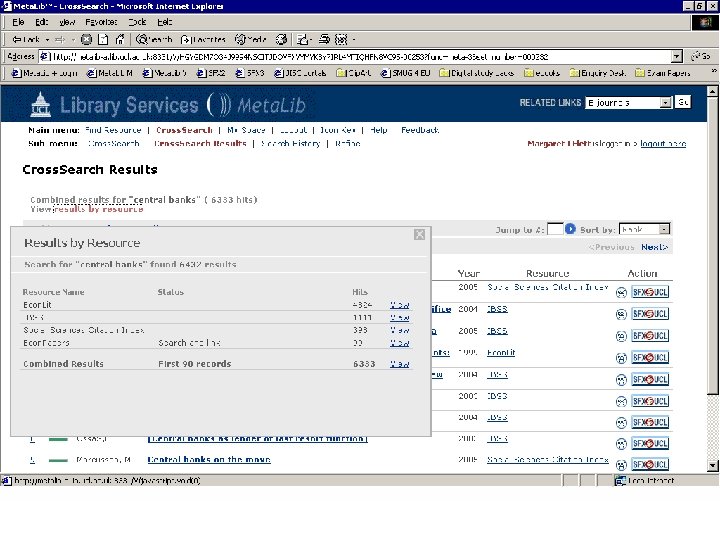Click the browser History icon
The width and height of the screenshot is (720, 540).
[281, 39]
